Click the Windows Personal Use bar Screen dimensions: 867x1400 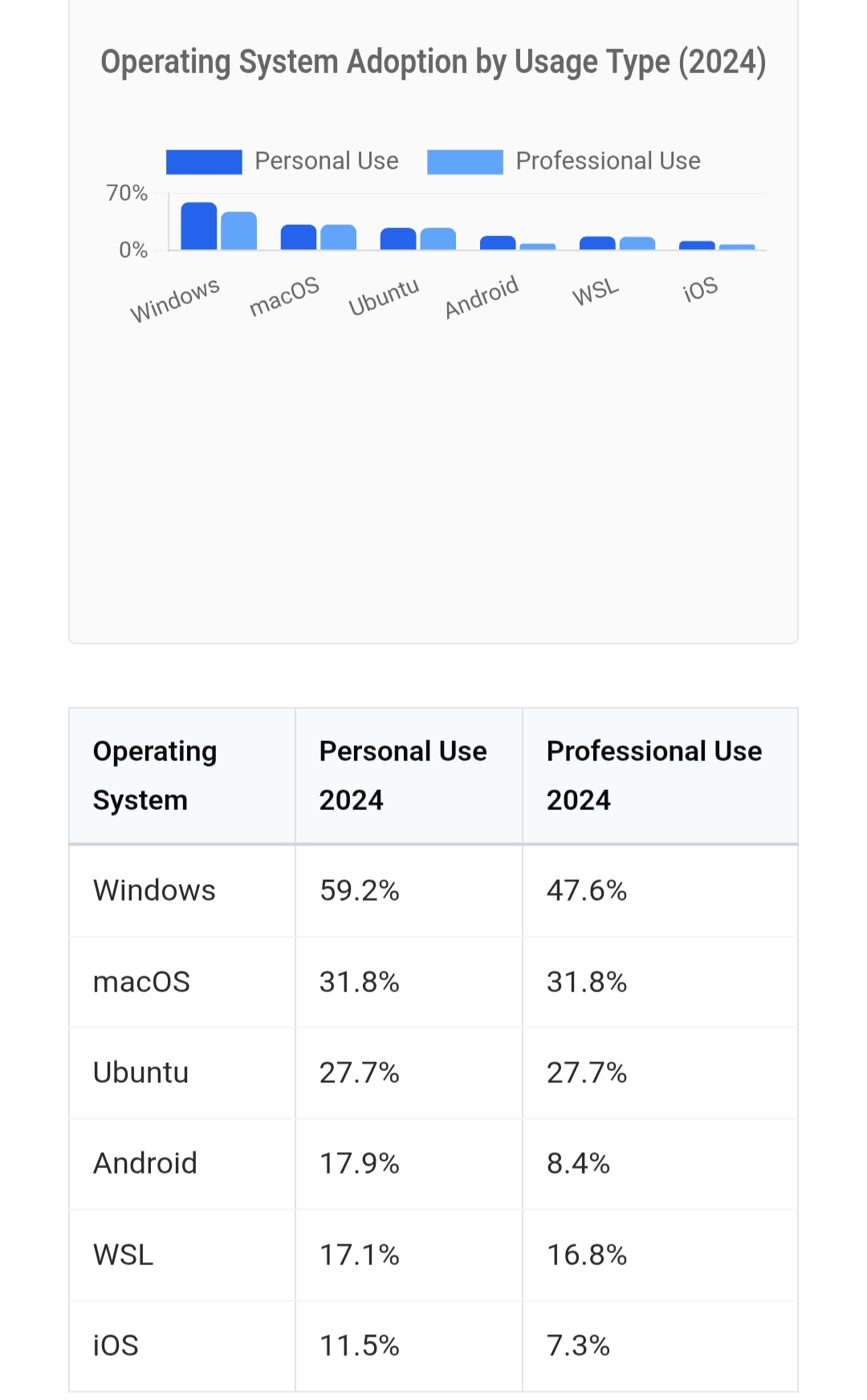198,226
